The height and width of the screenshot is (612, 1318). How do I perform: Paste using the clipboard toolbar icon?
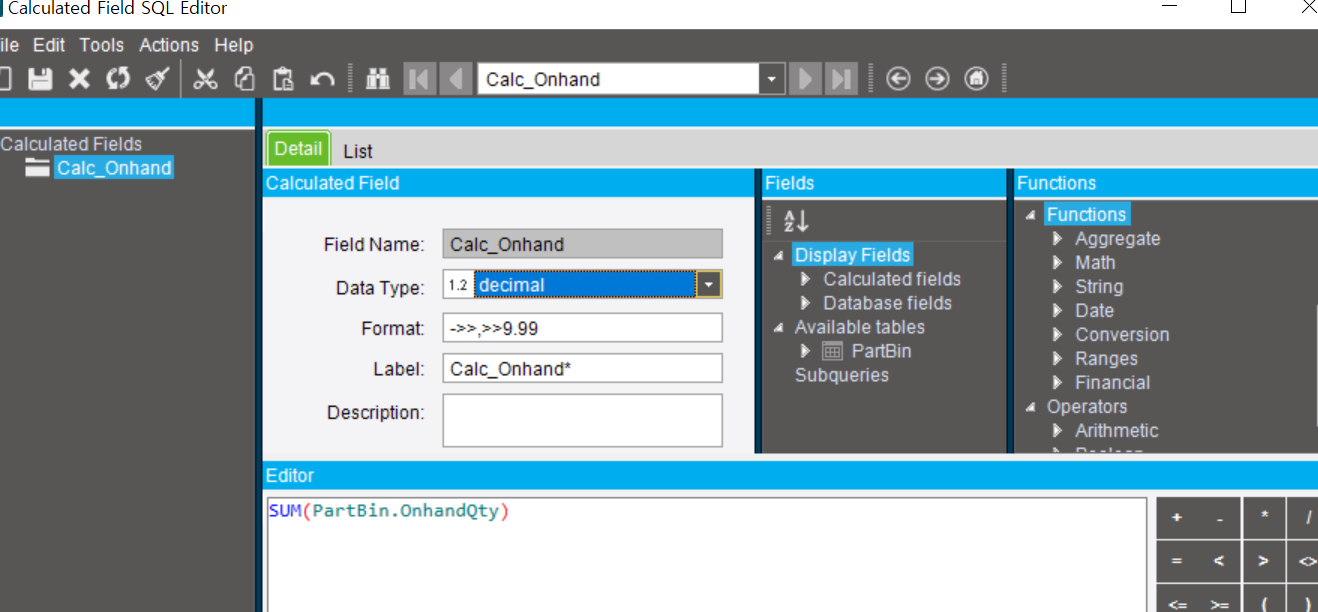pyautogui.click(x=284, y=79)
